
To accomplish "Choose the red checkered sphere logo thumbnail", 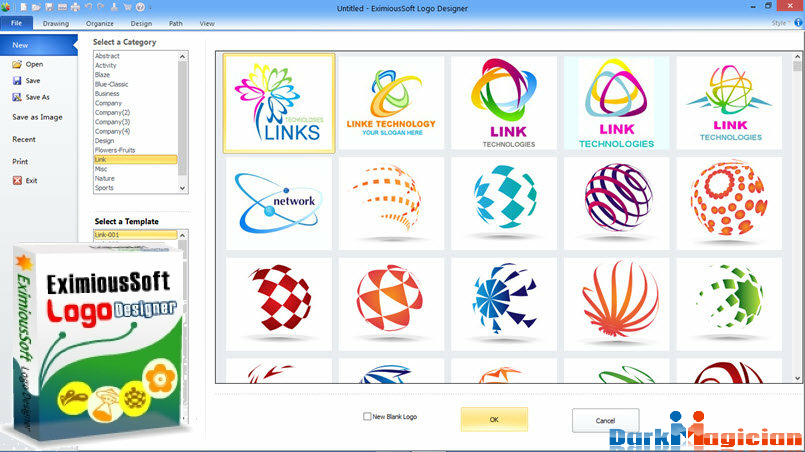I will 279,304.
